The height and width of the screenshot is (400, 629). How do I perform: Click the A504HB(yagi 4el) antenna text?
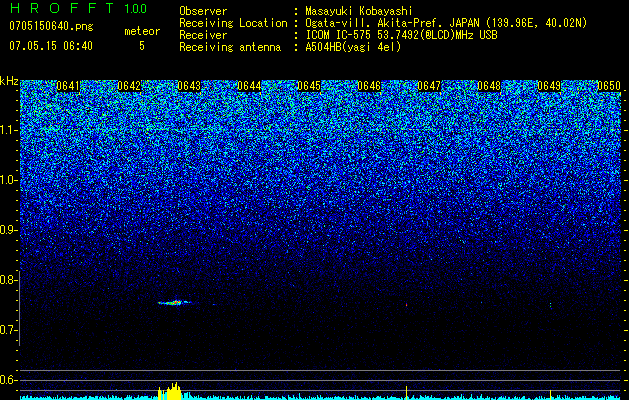pyautogui.click(x=353, y=47)
